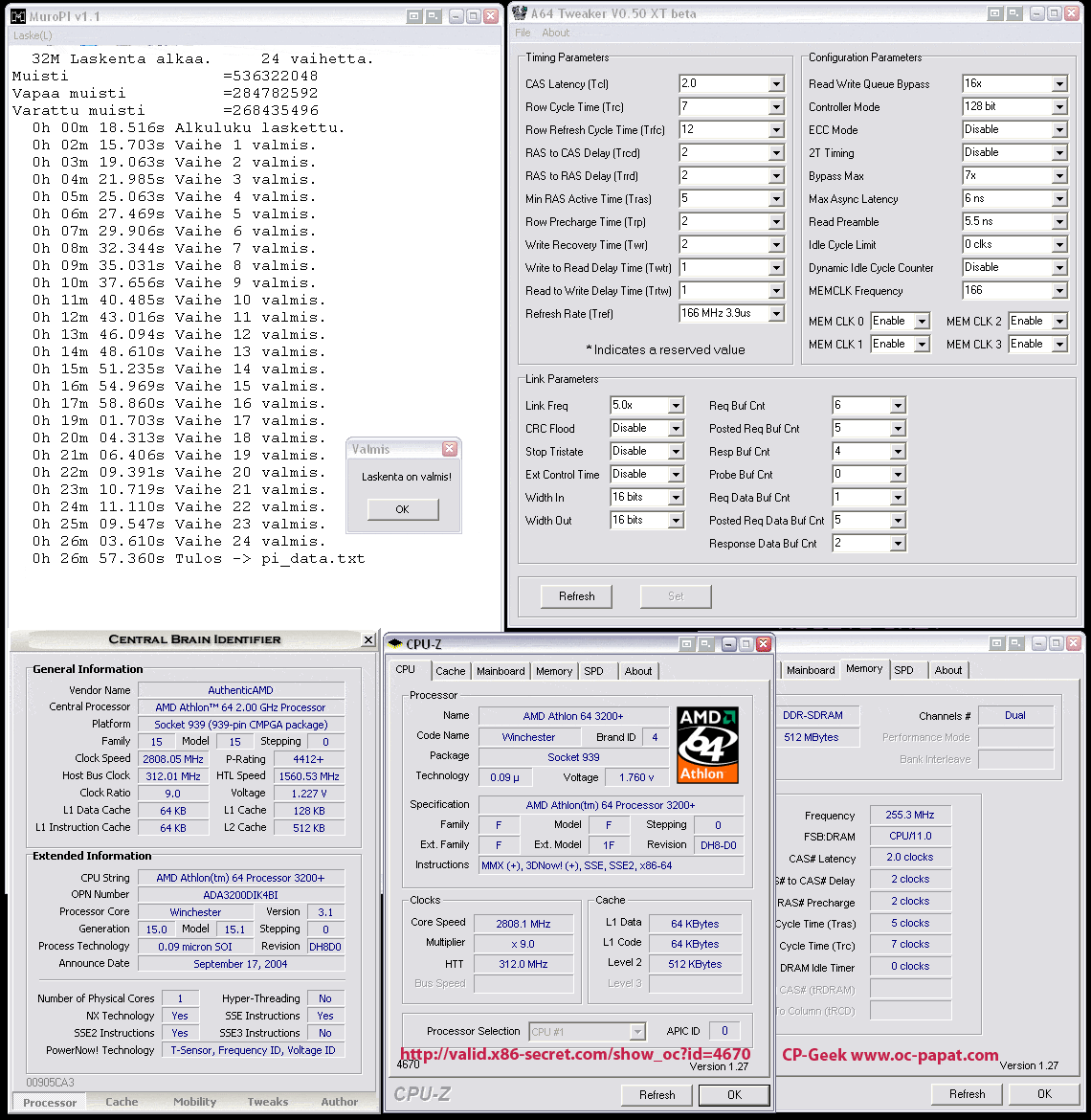Viewport: 1091px width, 1120px height.
Task: Open the RAS to CAS Delay (Trcd) dropdown
Action: click(776, 153)
